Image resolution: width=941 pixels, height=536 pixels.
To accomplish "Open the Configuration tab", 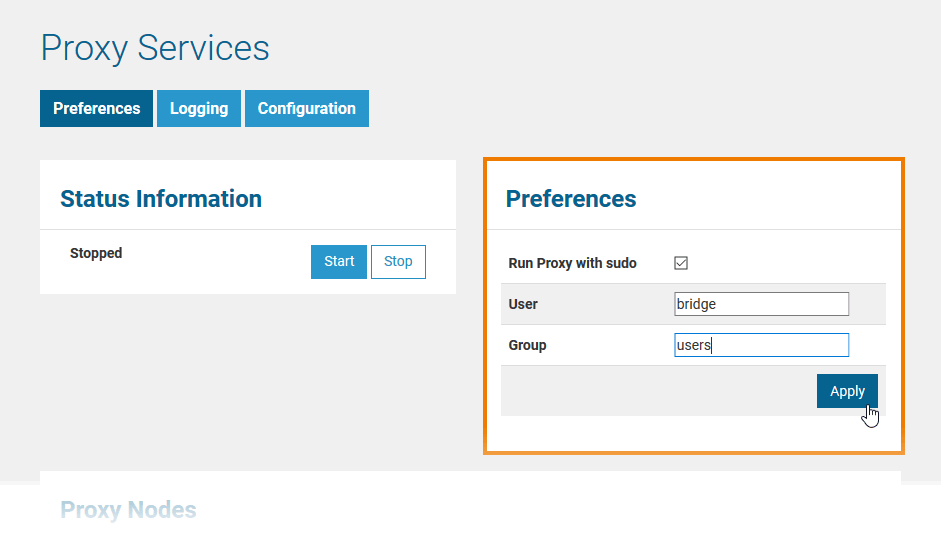I will [306, 109].
